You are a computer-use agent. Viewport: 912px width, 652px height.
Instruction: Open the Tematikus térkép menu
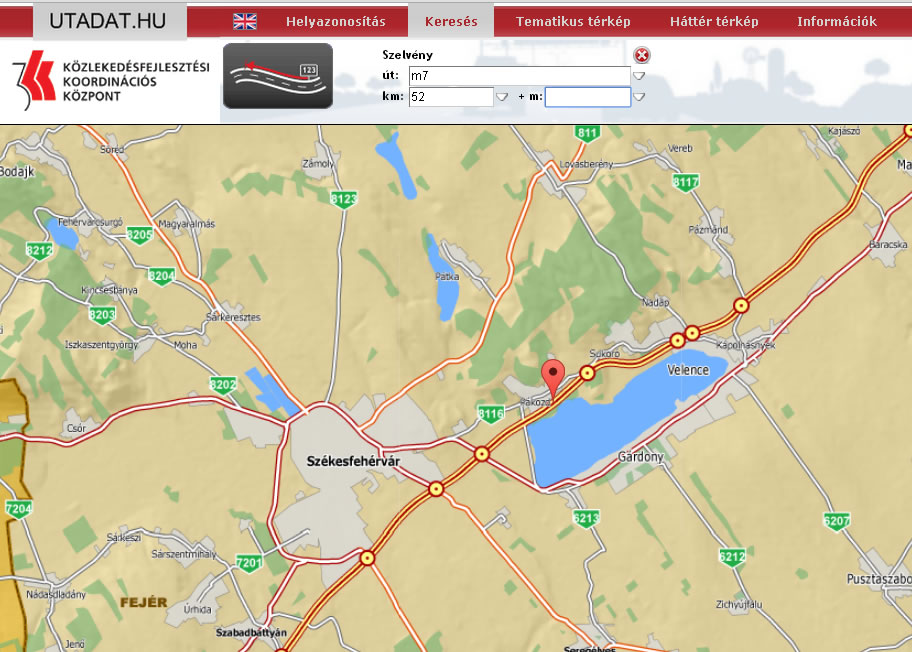pos(573,21)
